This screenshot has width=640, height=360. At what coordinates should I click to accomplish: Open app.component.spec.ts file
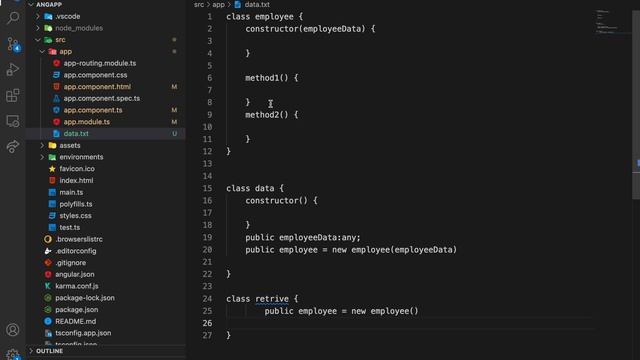(102, 98)
